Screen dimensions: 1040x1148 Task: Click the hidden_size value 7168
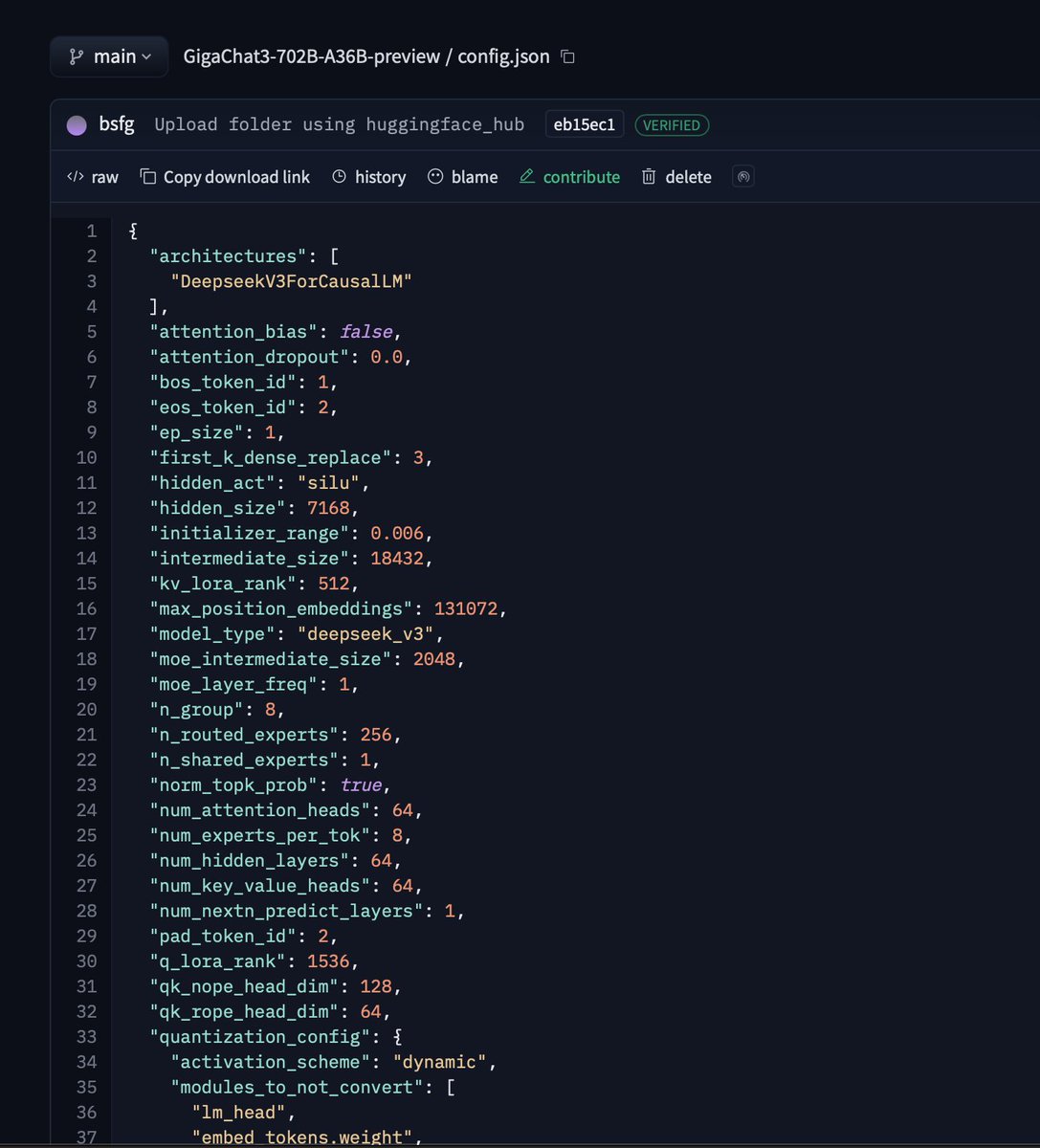pos(328,508)
